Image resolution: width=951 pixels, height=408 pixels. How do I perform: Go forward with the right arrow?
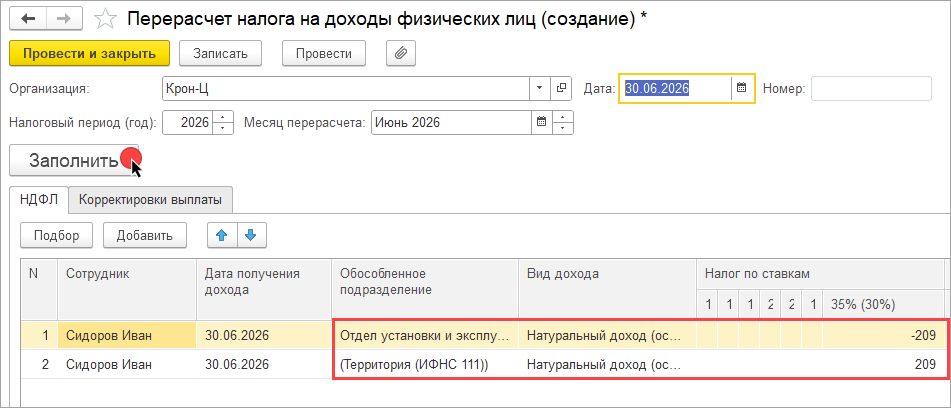coord(64,19)
